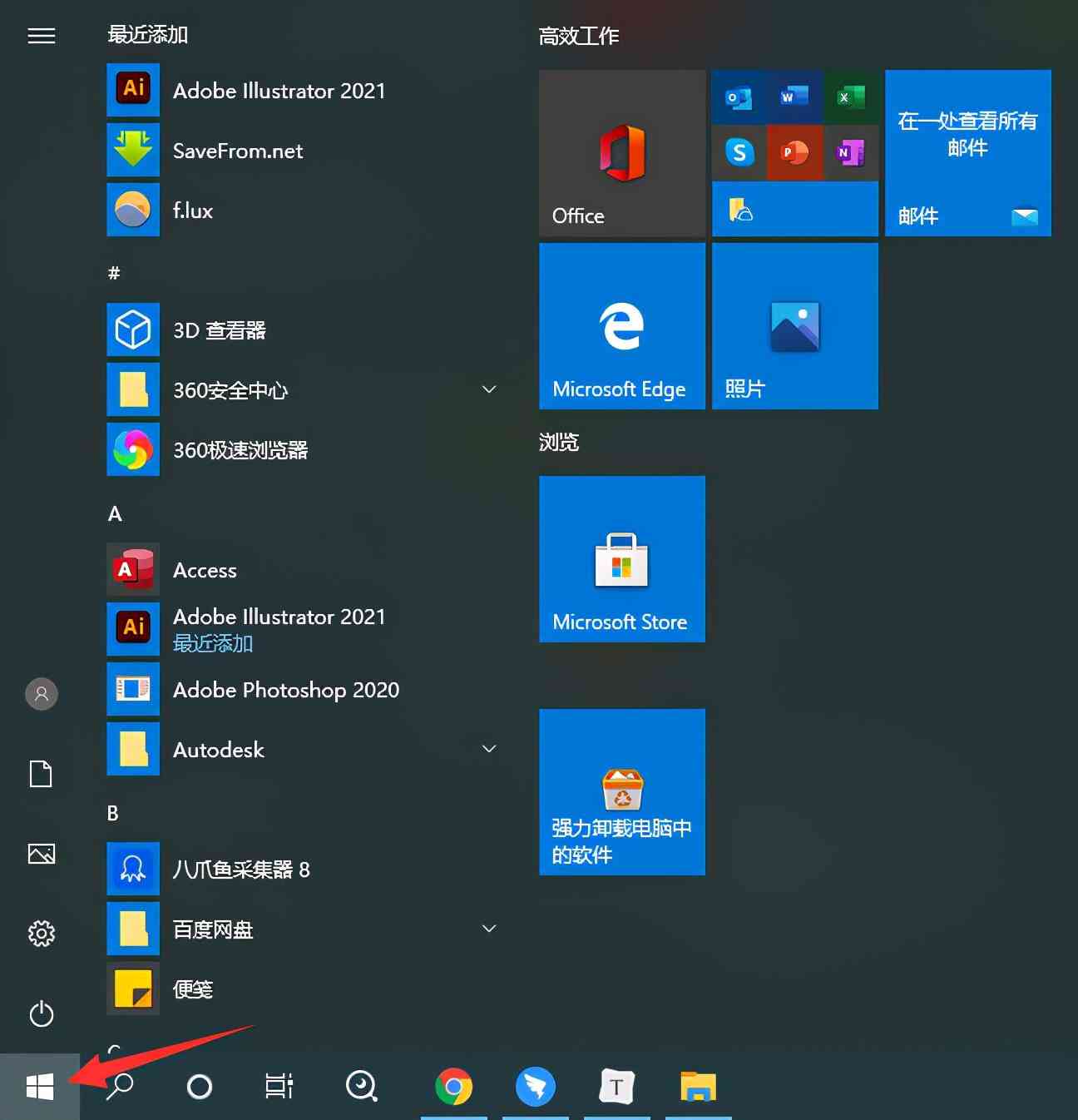The height and width of the screenshot is (1120, 1078).
Task: Click the 最近添加 header at top of list
Action: click(x=148, y=34)
